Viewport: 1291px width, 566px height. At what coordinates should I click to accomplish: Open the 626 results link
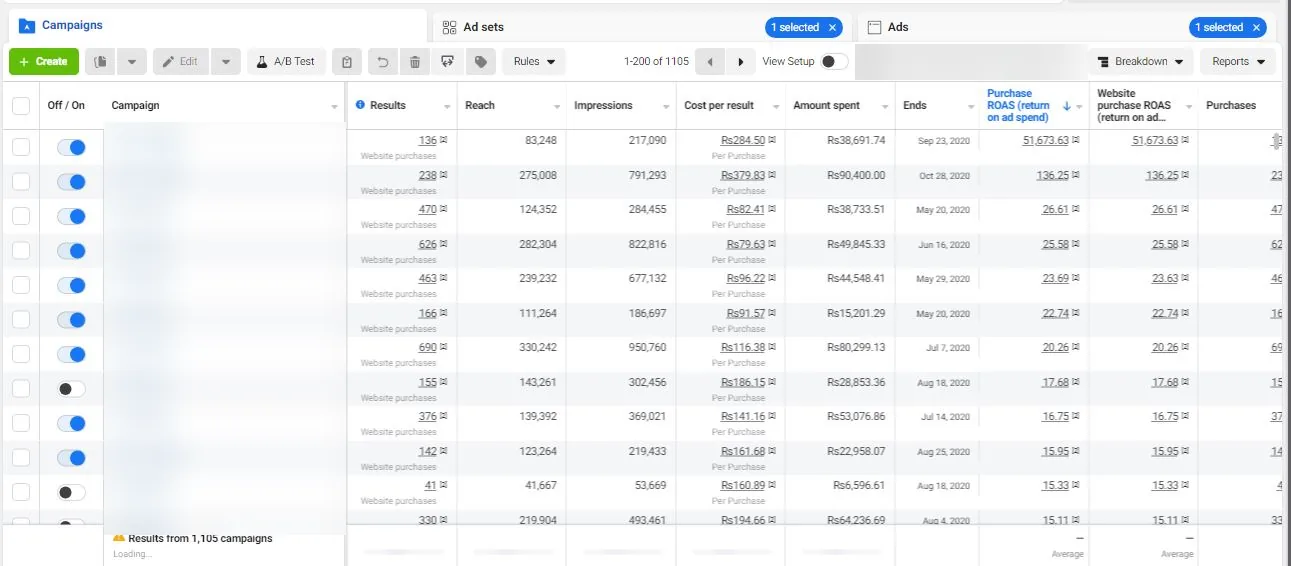pyautogui.click(x=428, y=244)
